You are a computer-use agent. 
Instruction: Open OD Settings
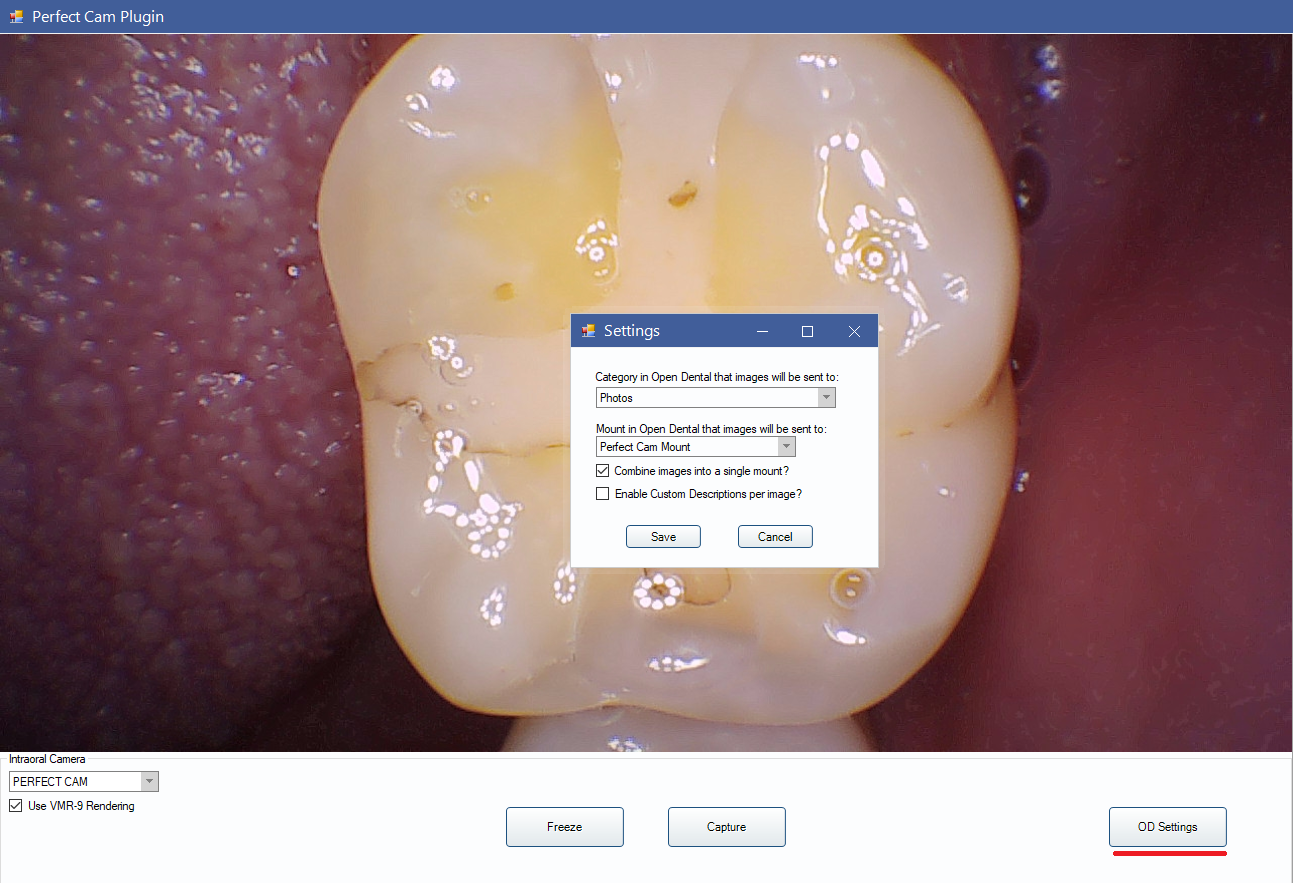(x=1168, y=827)
